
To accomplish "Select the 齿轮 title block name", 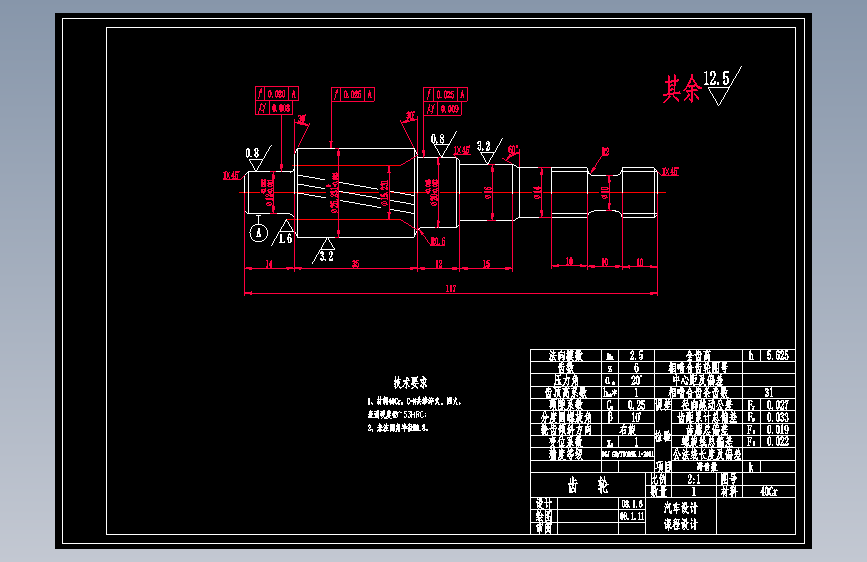I will [x=588, y=485].
